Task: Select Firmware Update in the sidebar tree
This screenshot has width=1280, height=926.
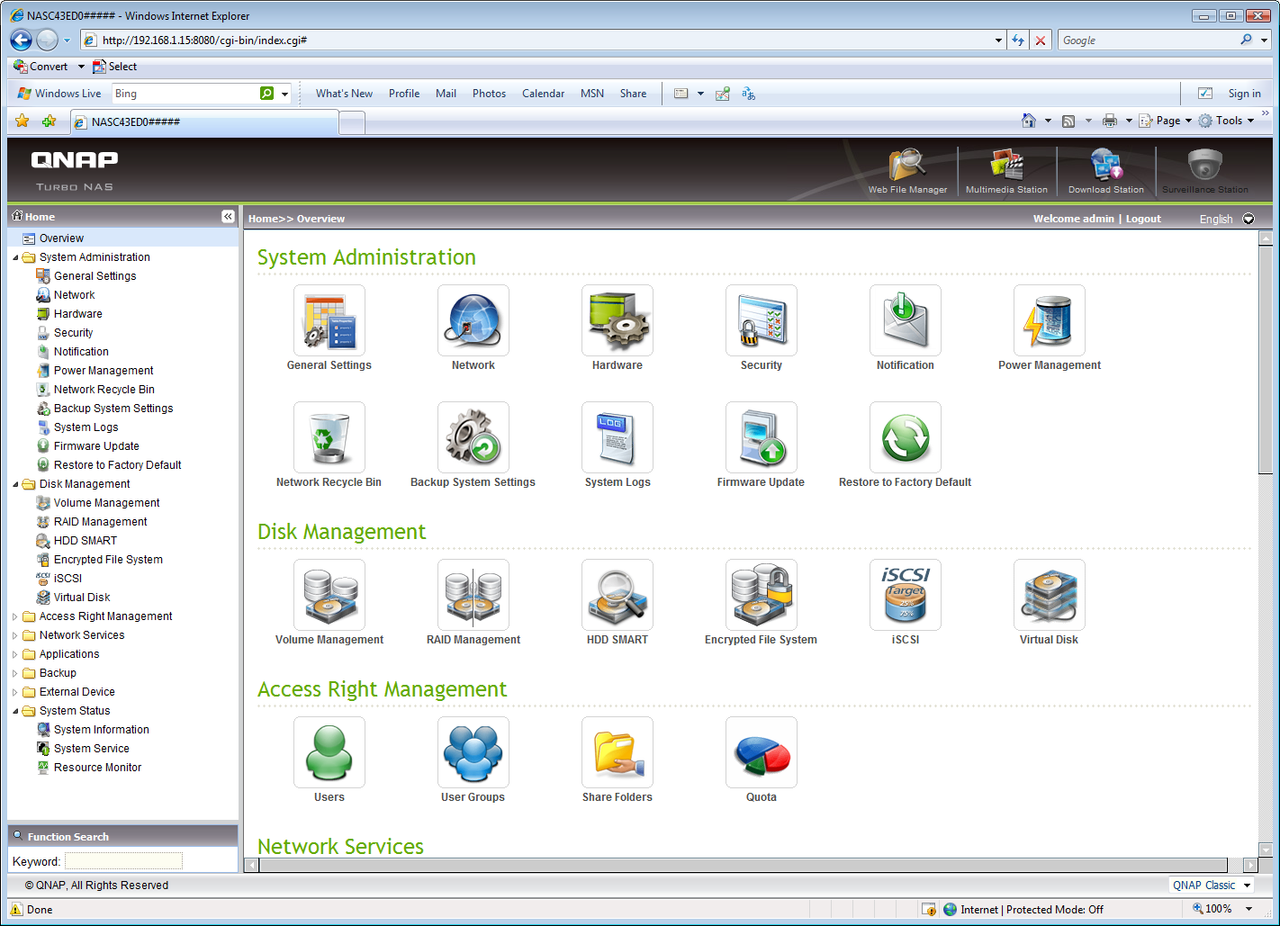Action: pos(96,446)
